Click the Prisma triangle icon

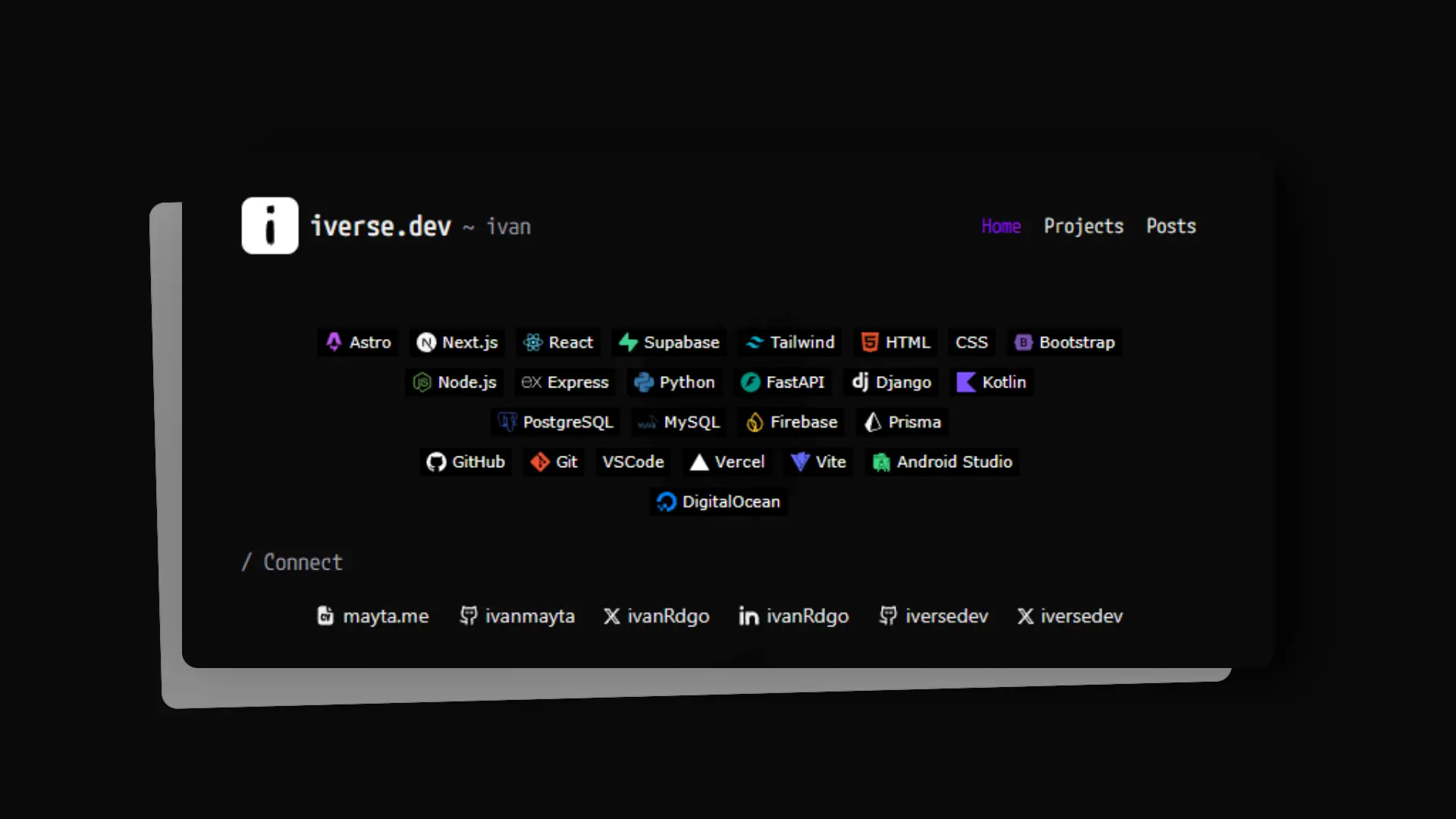[873, 422]
